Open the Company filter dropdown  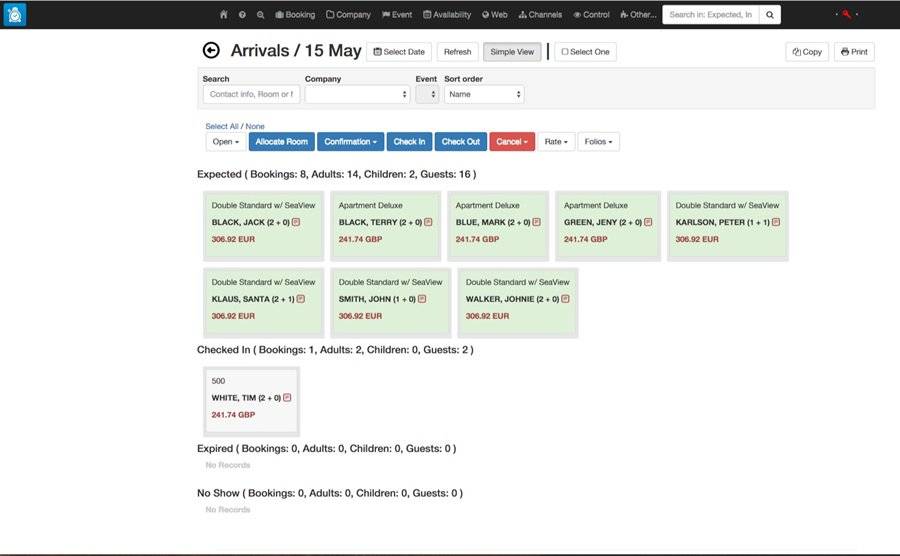[357, 94]
